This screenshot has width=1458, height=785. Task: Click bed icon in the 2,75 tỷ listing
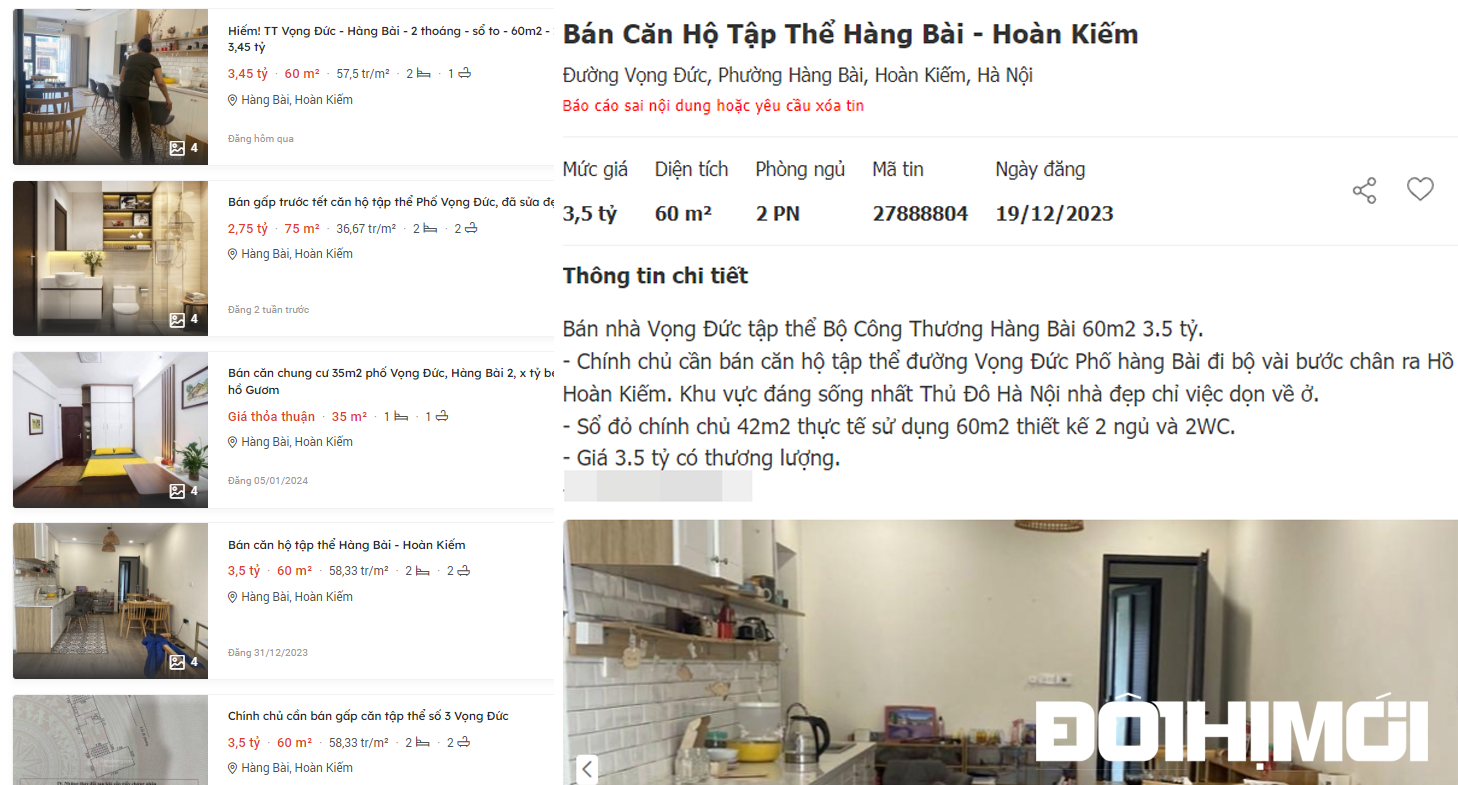point(430,228)
